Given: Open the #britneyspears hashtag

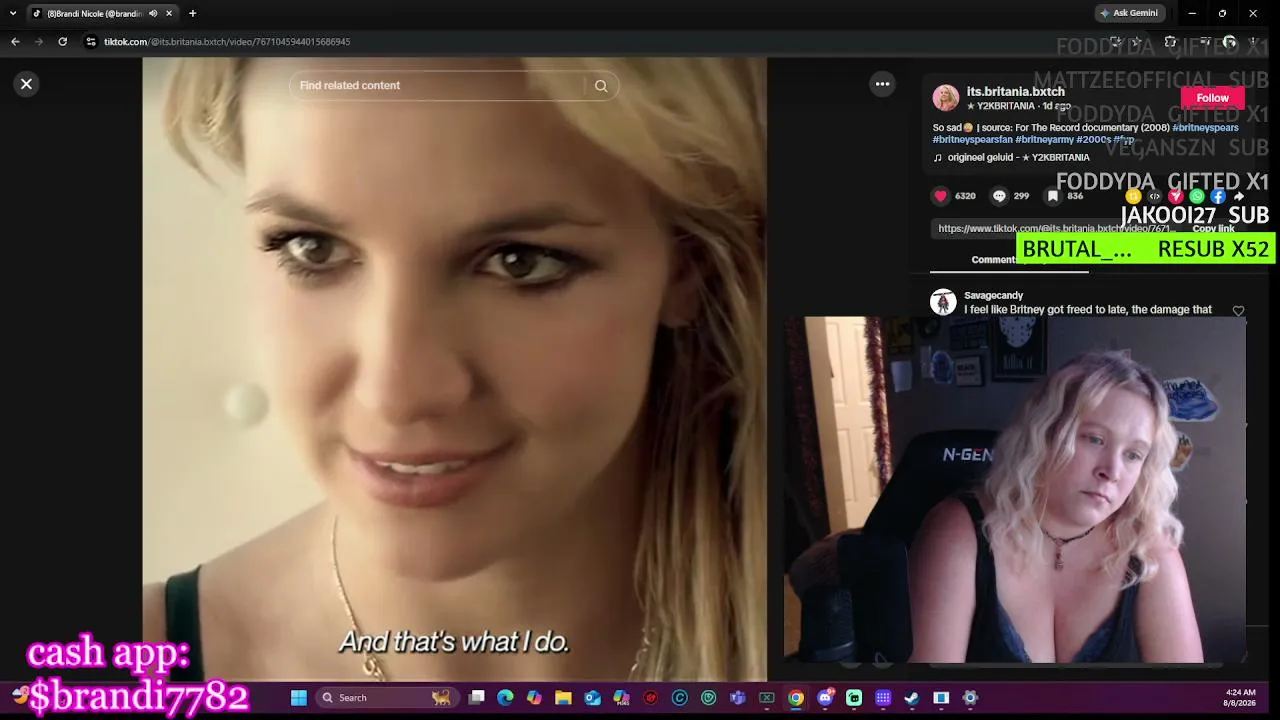Looking at the screenshot, I should [1205, 128].
